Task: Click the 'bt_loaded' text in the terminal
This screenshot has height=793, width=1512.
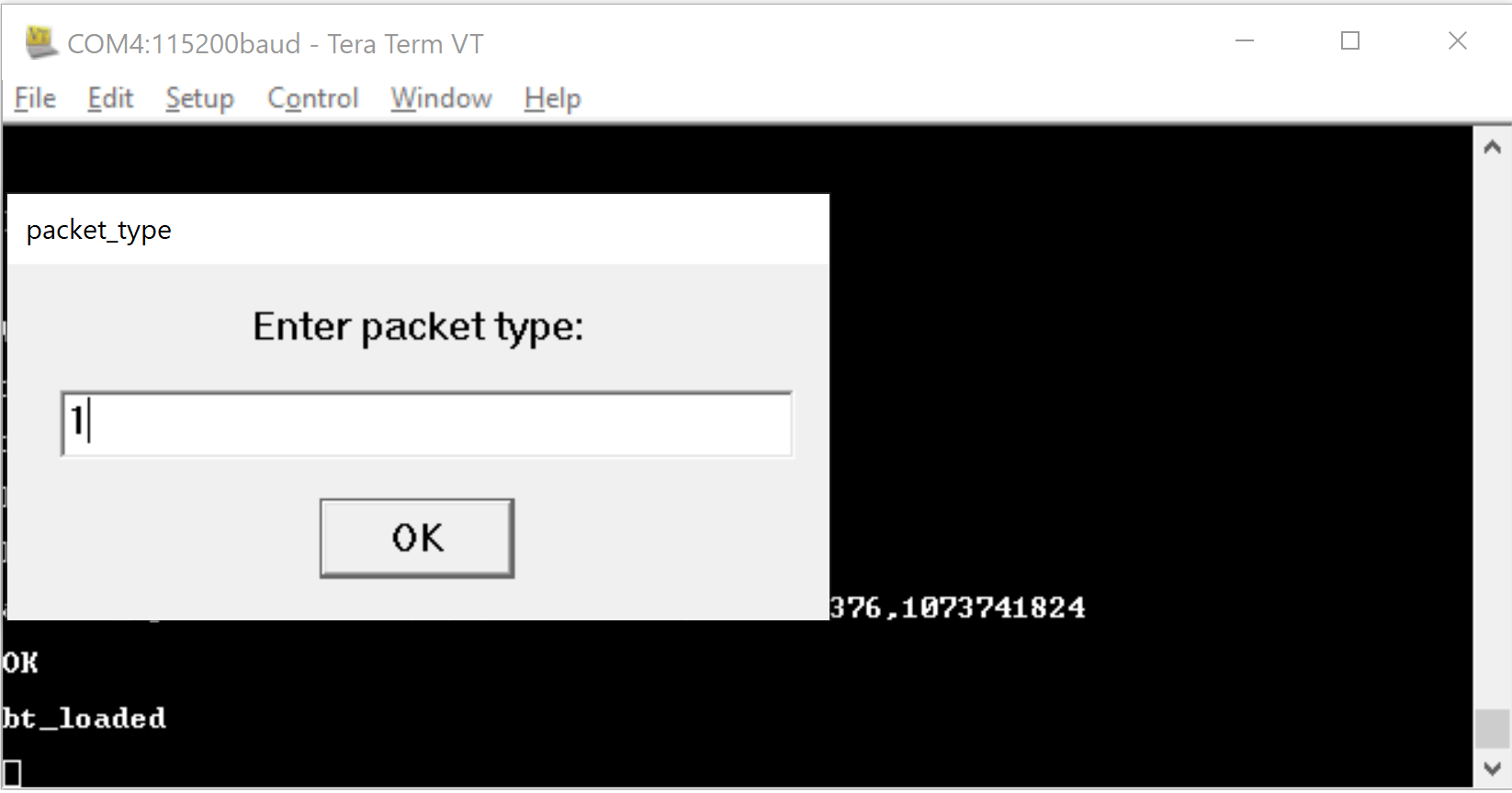Action: (85, 718)
